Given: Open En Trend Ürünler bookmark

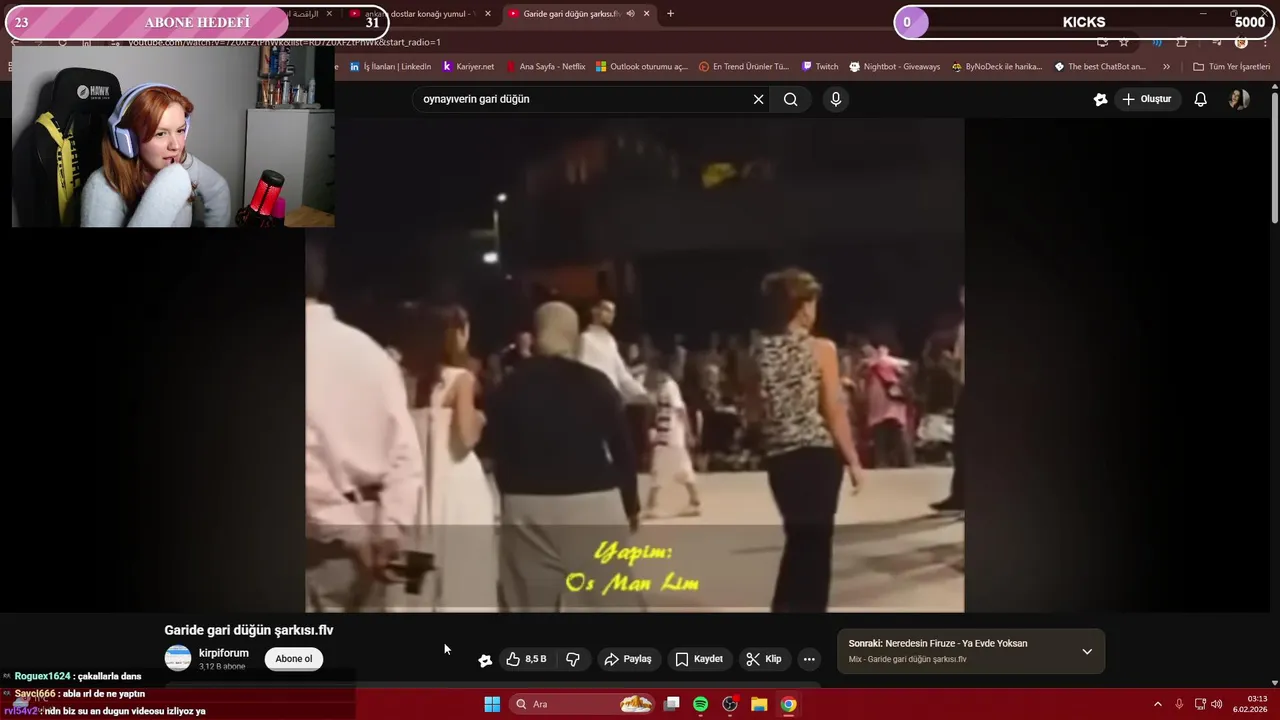Looking at the screenshot, I should tap(744, 67).
